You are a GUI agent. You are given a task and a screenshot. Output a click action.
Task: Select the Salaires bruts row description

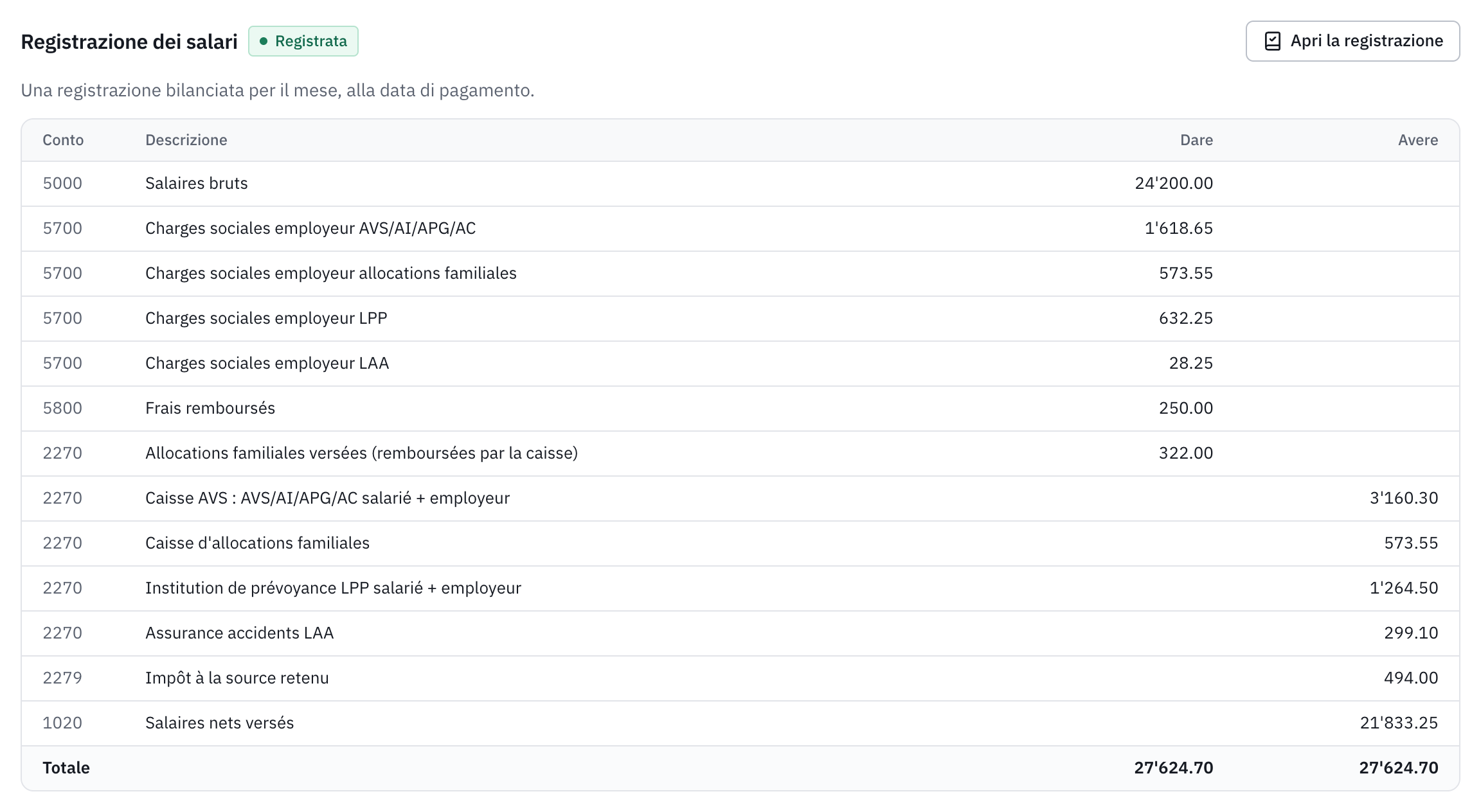[197, 183]
